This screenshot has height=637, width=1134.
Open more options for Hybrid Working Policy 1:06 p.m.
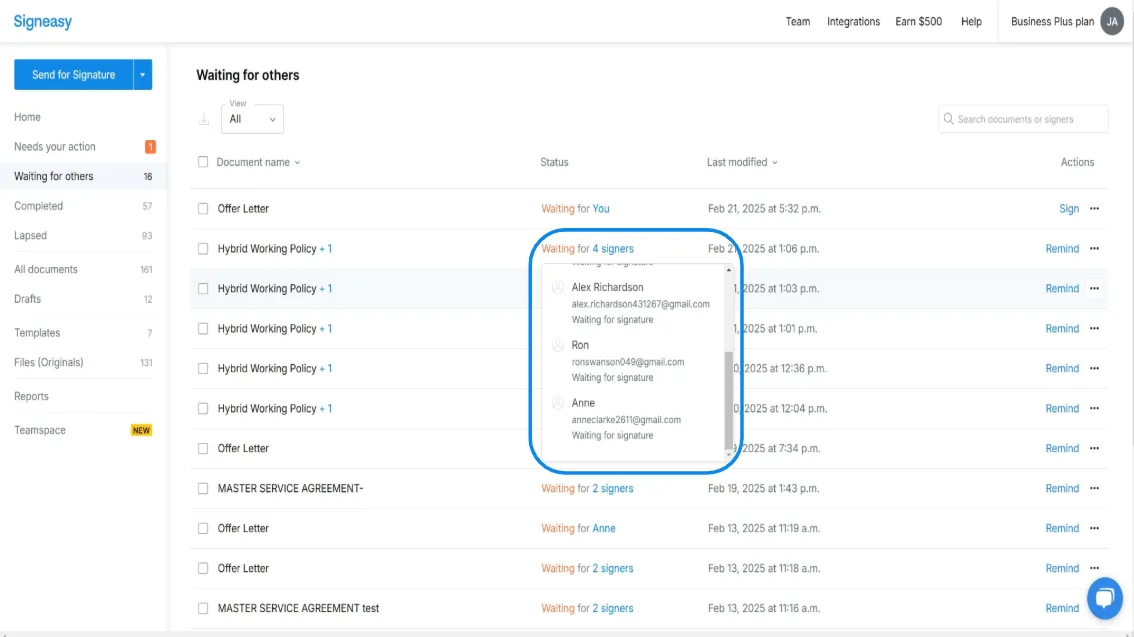coord(1094,249)
